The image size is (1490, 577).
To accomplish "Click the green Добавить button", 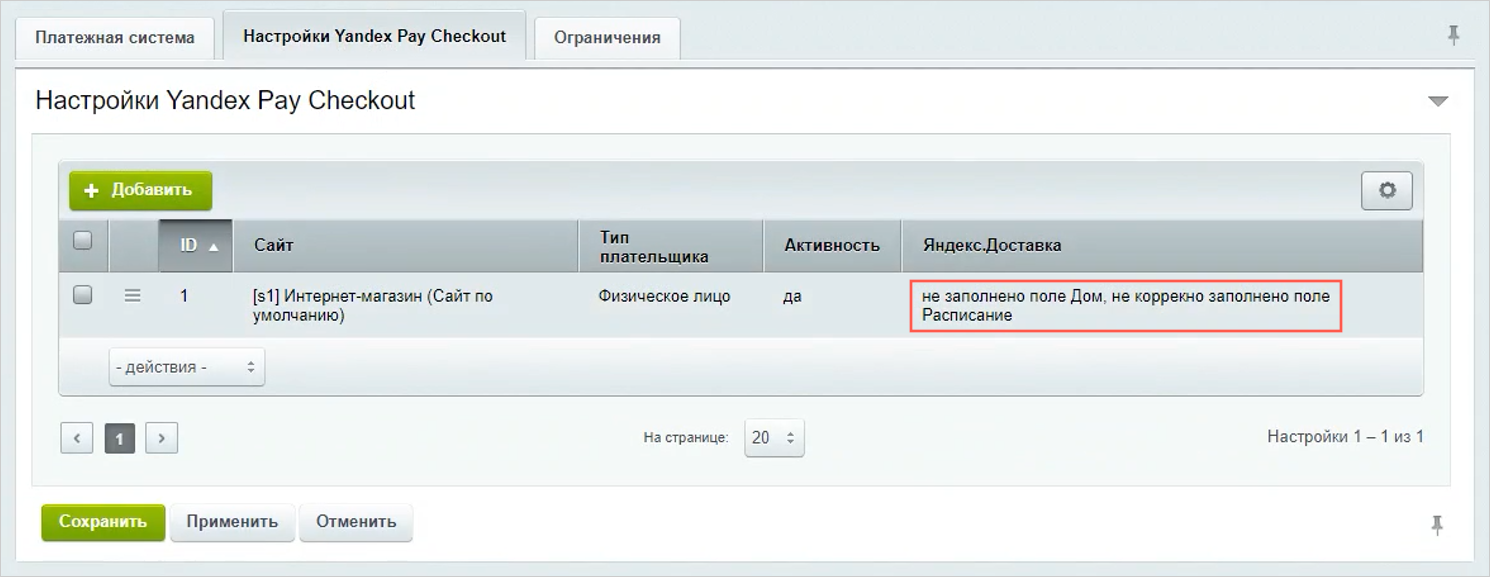I will click(140, 190).
